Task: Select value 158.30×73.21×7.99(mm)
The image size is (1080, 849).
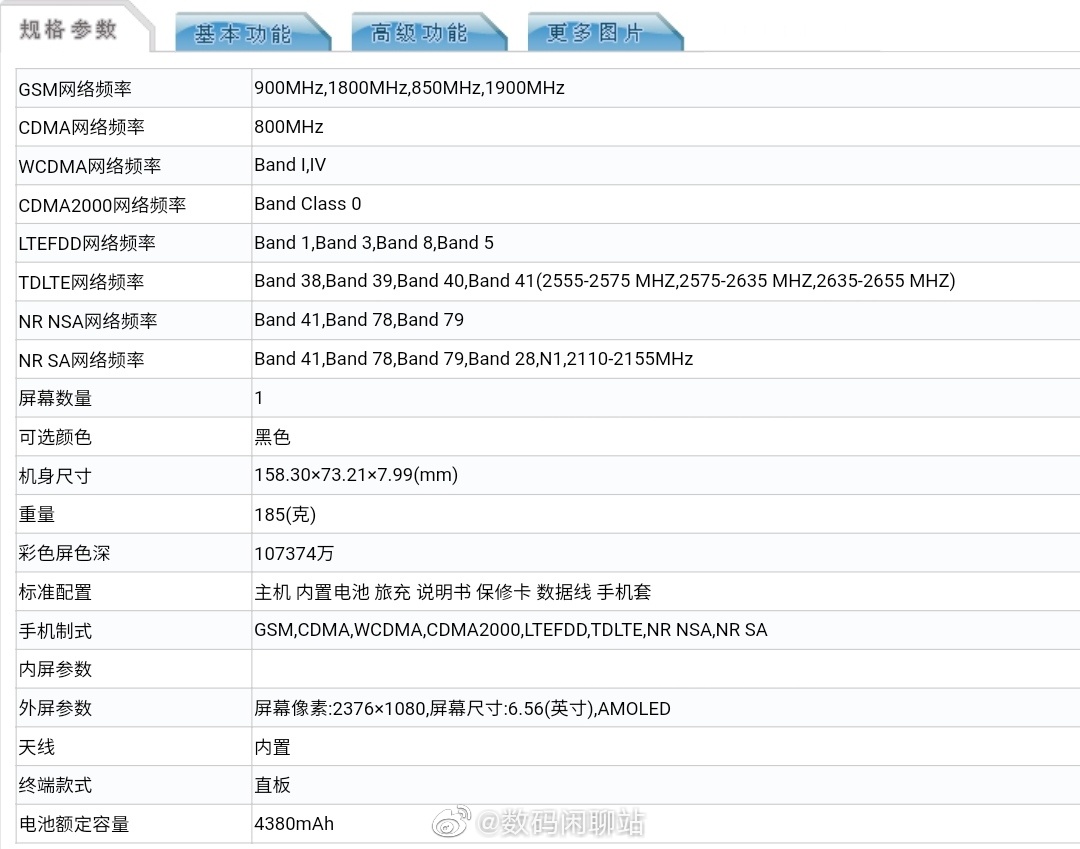Action: [x=356, y=475]
